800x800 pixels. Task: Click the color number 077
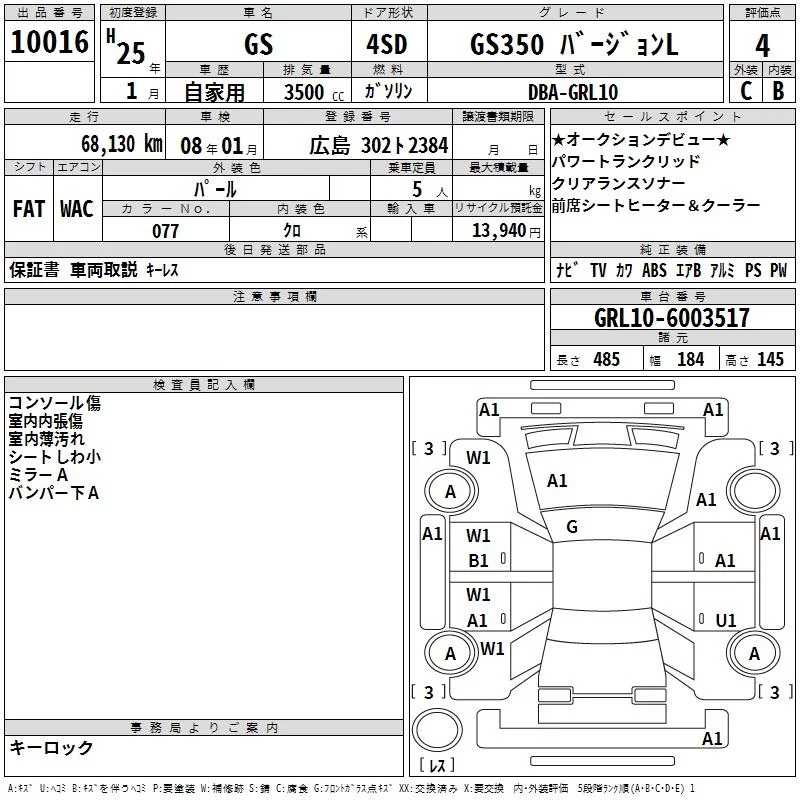click(x=165, y=231)
